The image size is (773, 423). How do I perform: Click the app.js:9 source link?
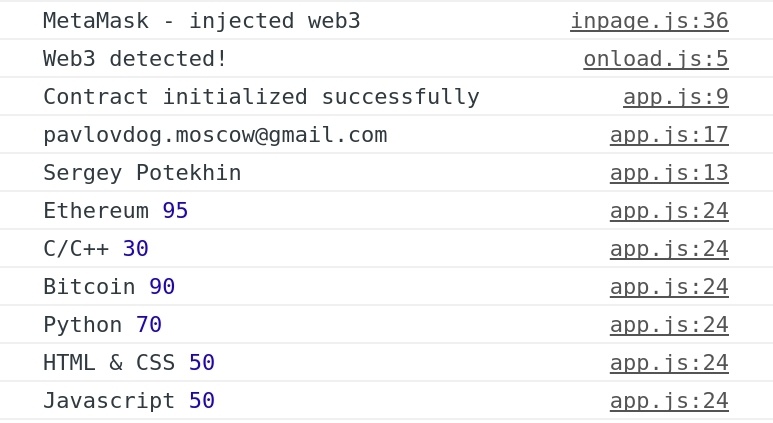(675, 97)
